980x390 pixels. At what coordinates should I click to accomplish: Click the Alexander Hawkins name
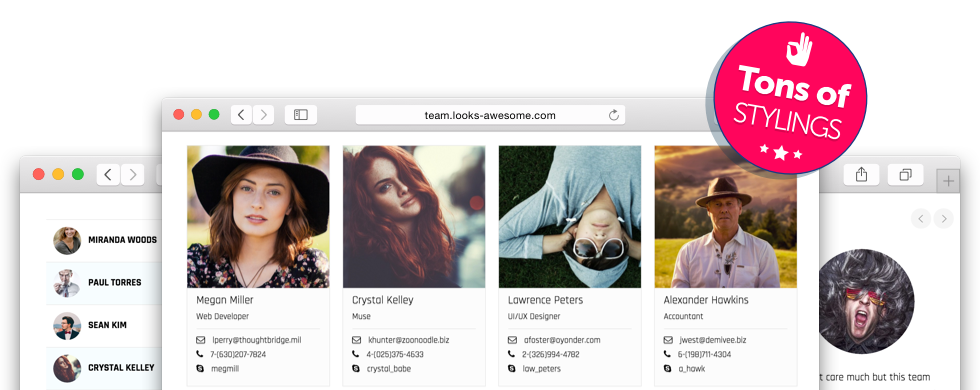pos(706,300)
